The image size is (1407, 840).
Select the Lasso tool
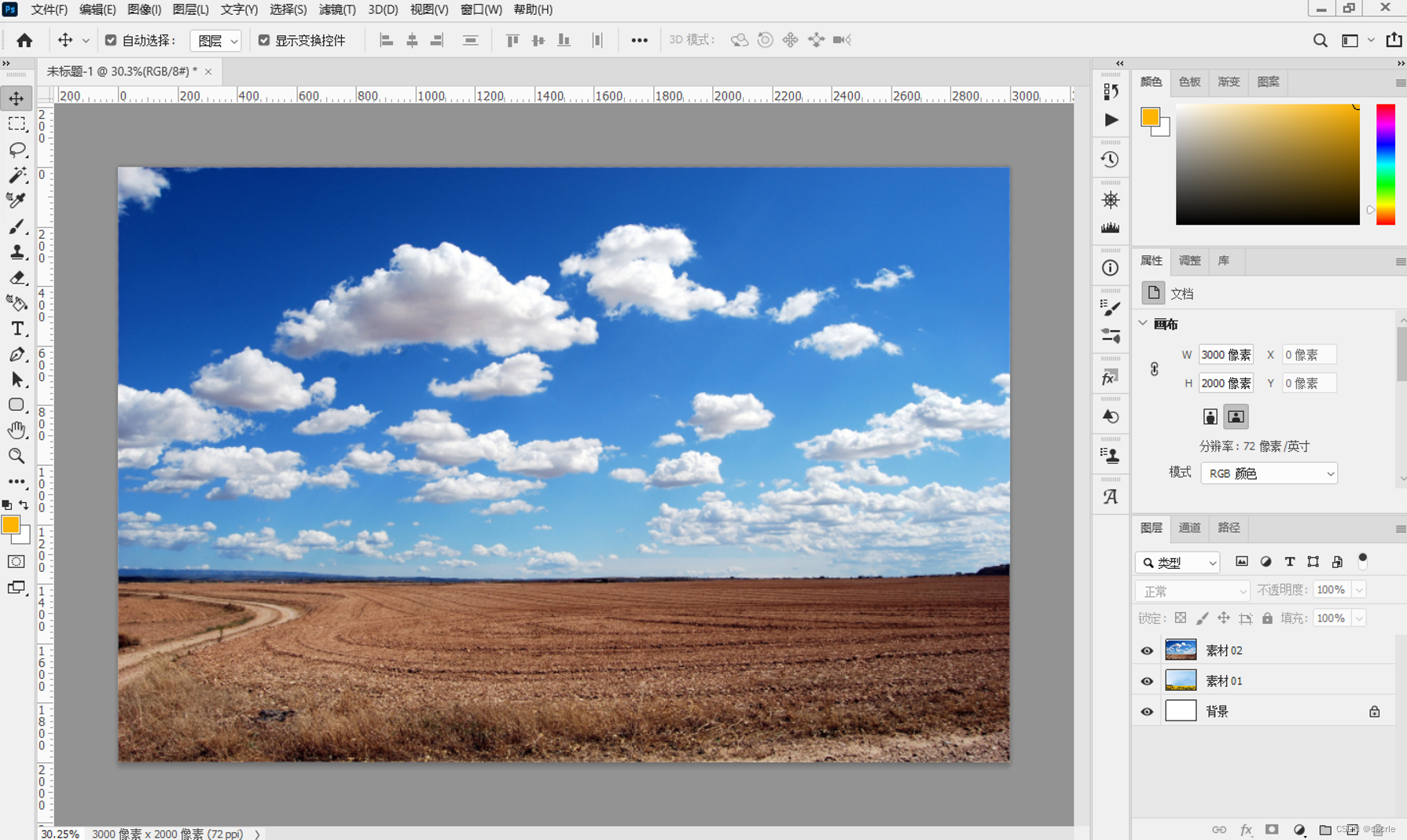click(17, 149)
